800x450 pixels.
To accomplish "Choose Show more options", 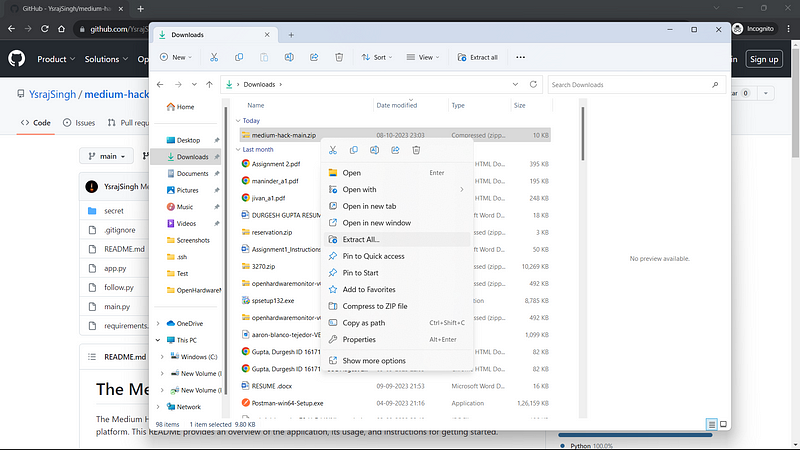I will [x=396, y=361].
